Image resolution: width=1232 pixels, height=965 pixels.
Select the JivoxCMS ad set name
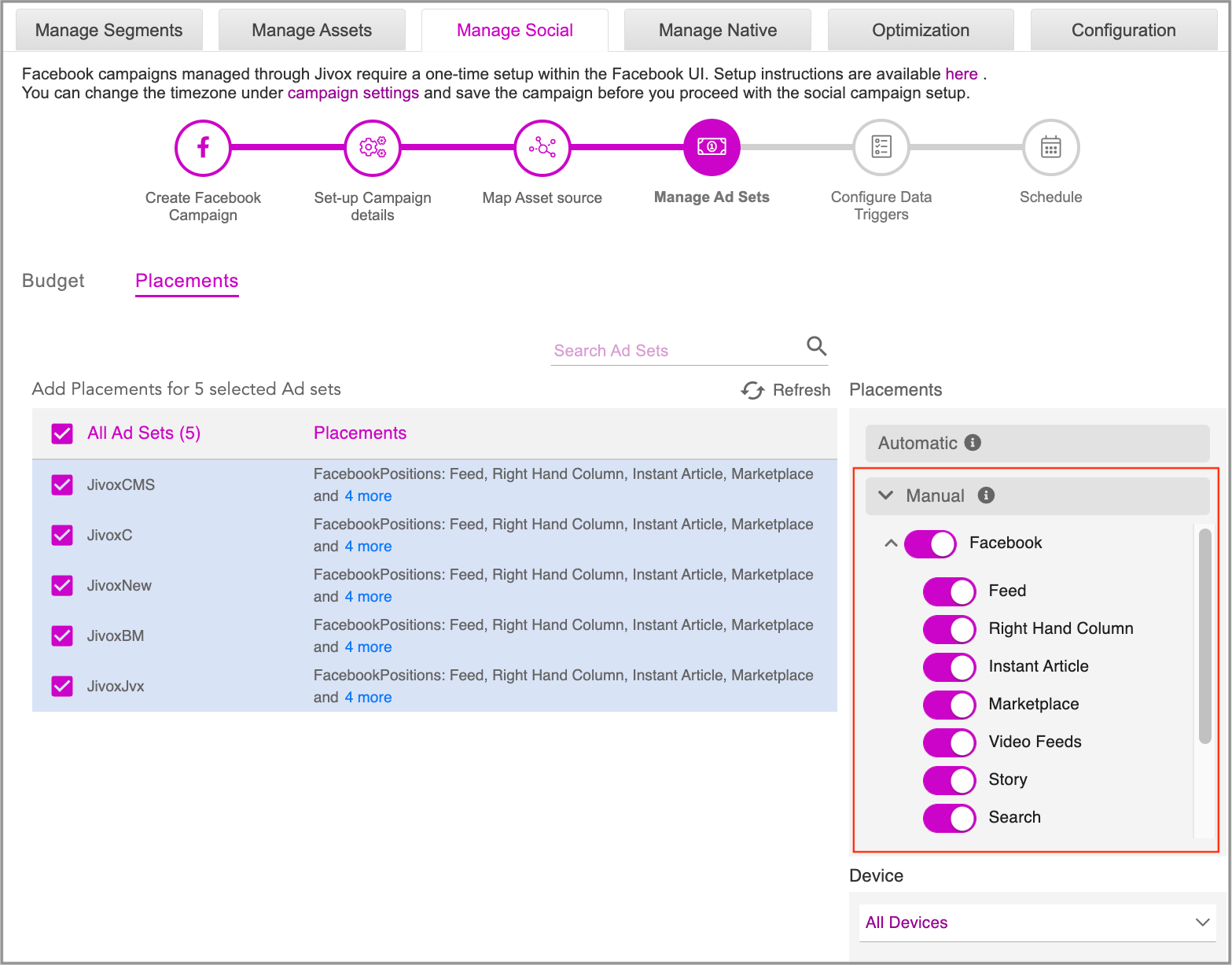pos(121,485)
